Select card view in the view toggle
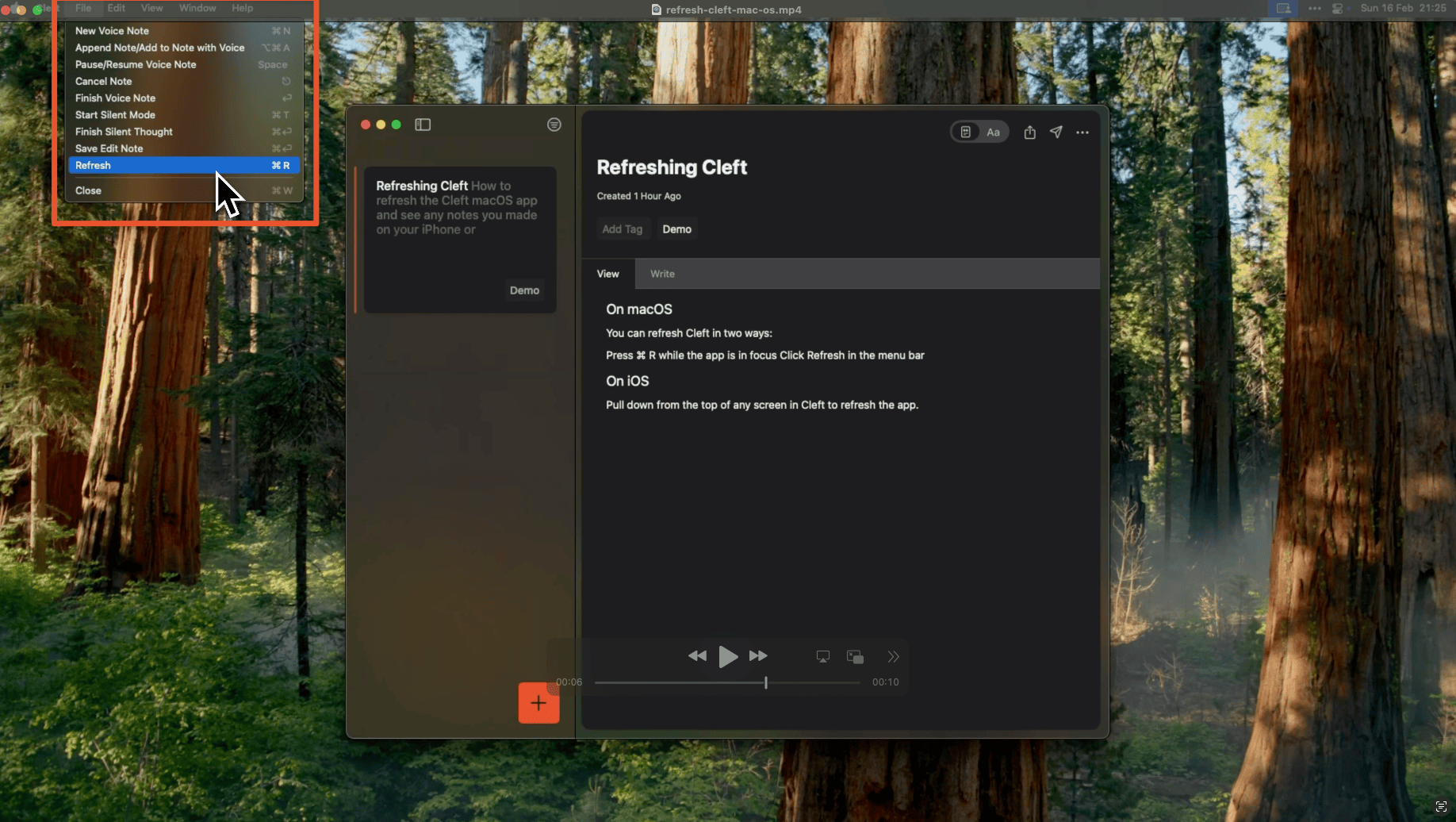The height and width of the screenshot is (822, 1456). (966, 132)
